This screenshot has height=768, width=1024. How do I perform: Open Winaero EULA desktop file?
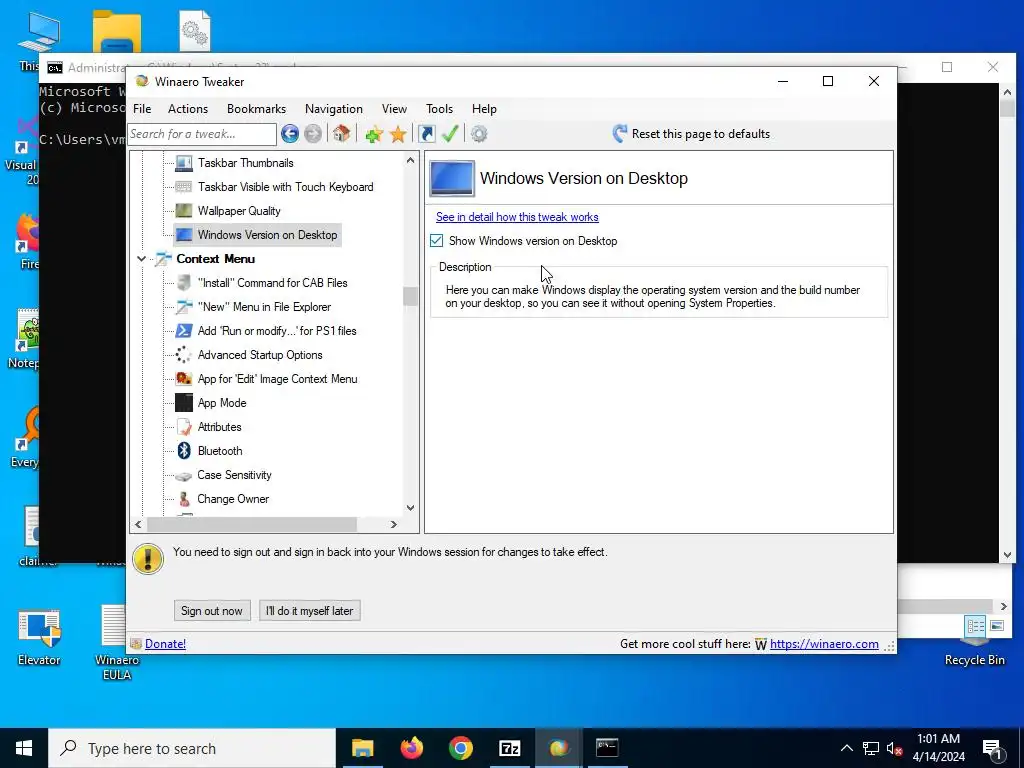pyautogui.click(x=116, y=642)
